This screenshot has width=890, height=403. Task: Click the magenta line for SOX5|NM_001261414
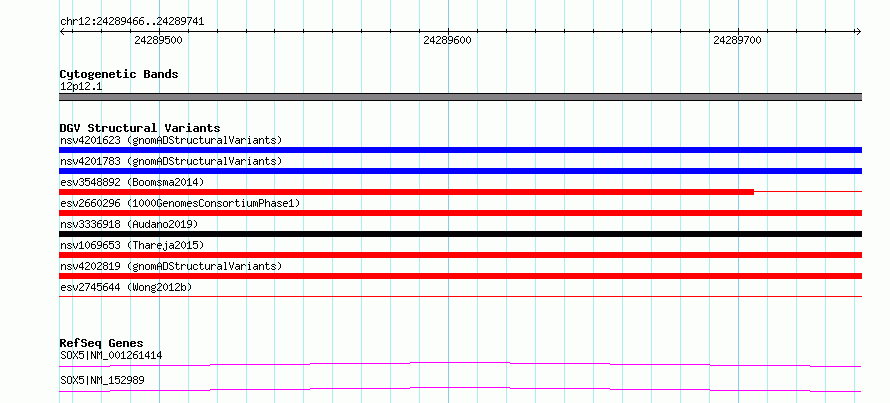[460, 363]
